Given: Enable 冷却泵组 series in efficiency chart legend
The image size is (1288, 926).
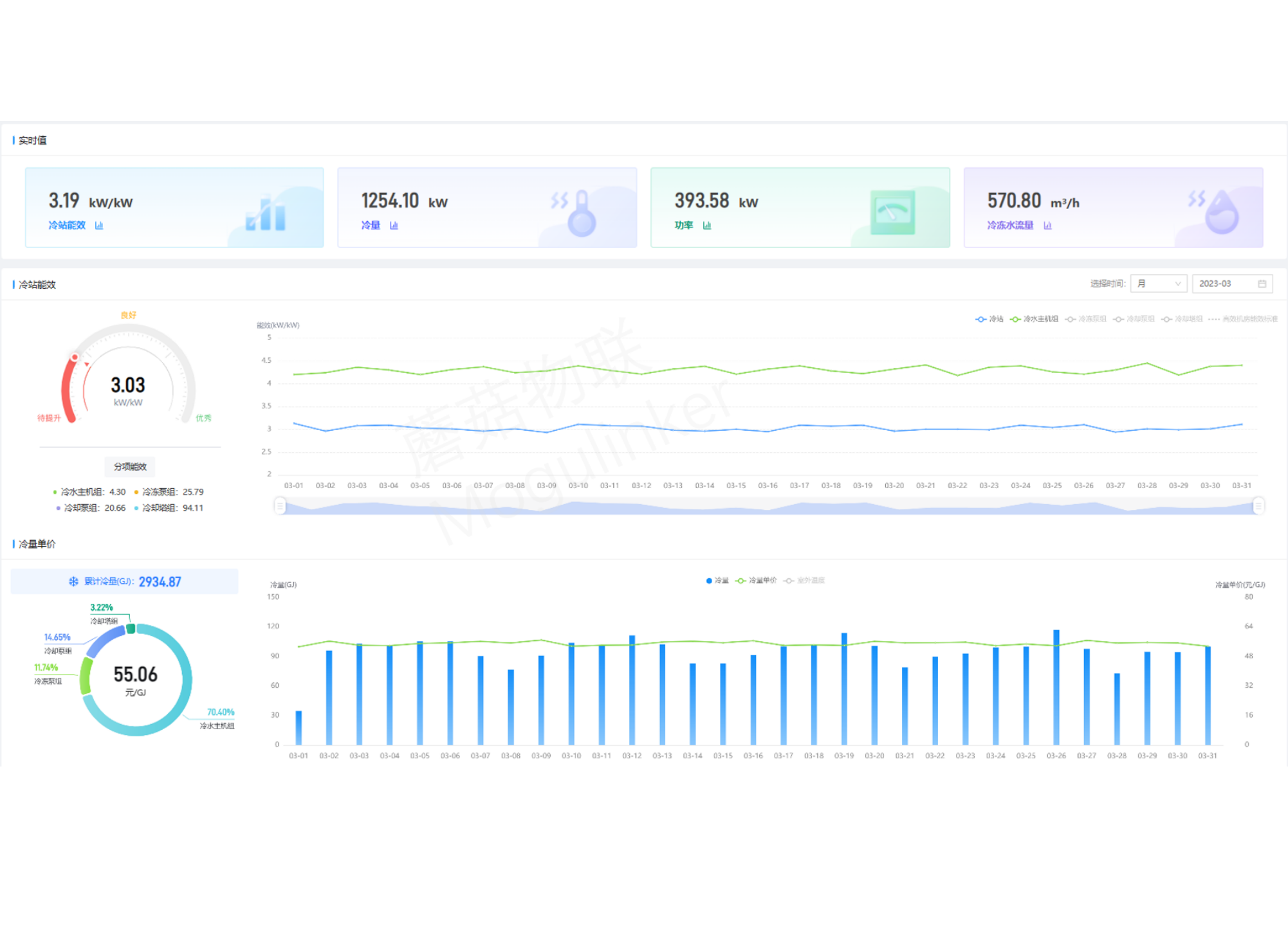Looking at the screenshot, I should 1134,319.
